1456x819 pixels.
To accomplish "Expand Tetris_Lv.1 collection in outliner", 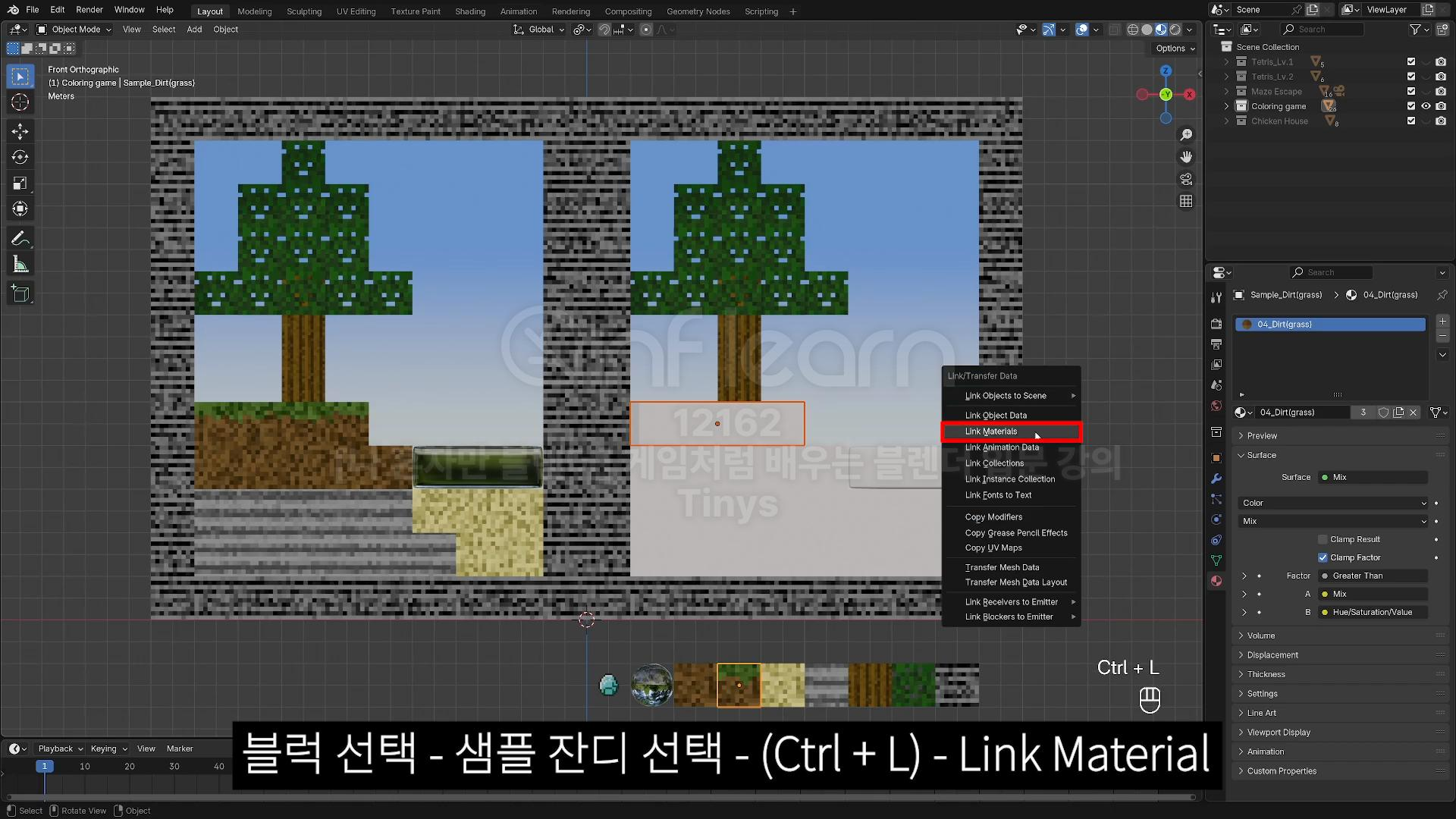I will [x=1226, y=62].
